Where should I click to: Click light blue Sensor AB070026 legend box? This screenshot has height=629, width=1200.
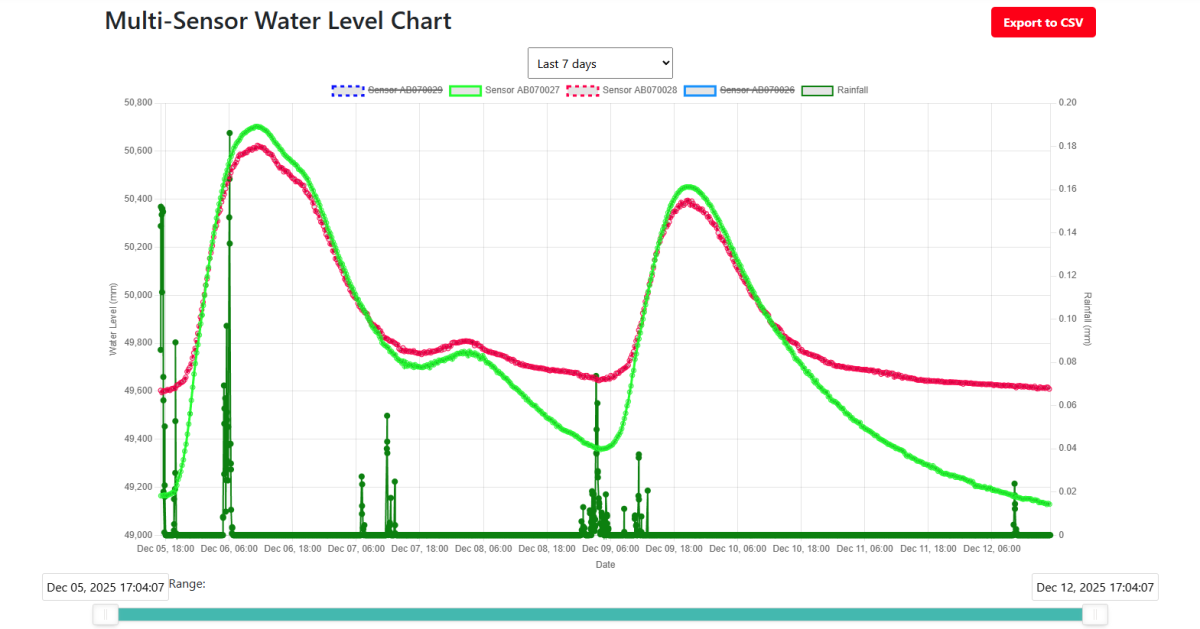[700, 90]
